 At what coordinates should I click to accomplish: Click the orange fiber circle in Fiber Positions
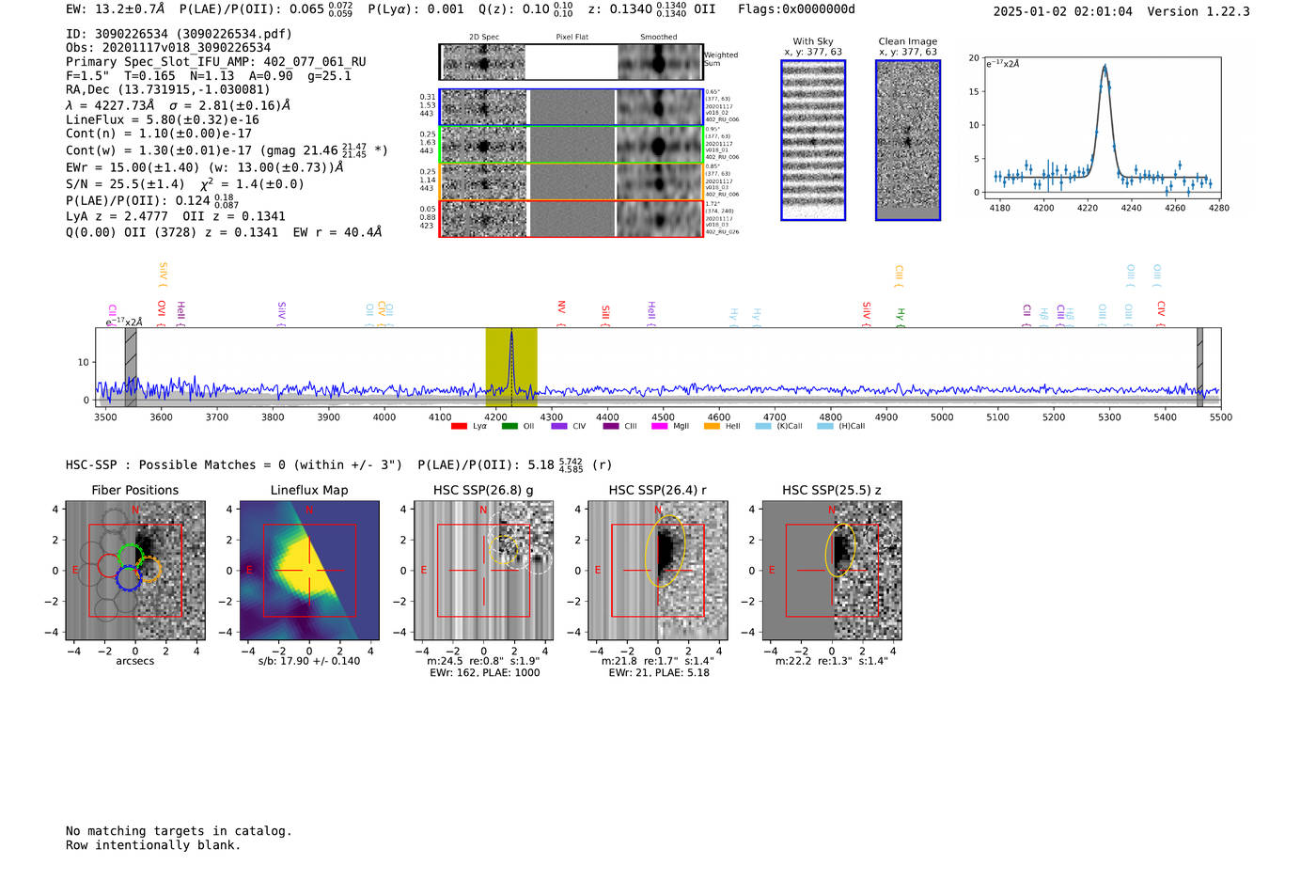coord(149,569)
